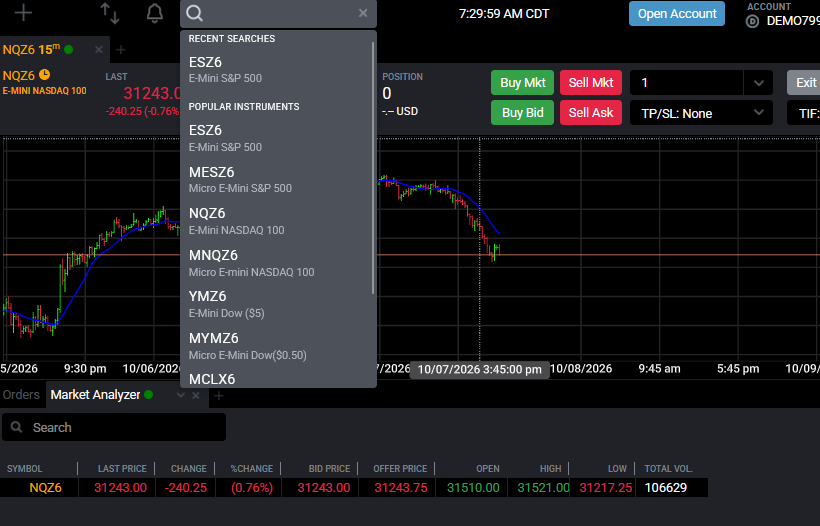Select MYMZ6 Micro E-Mini Dow($0.50)
This screenshot has width=820, height=526.
tap(277, 346)
